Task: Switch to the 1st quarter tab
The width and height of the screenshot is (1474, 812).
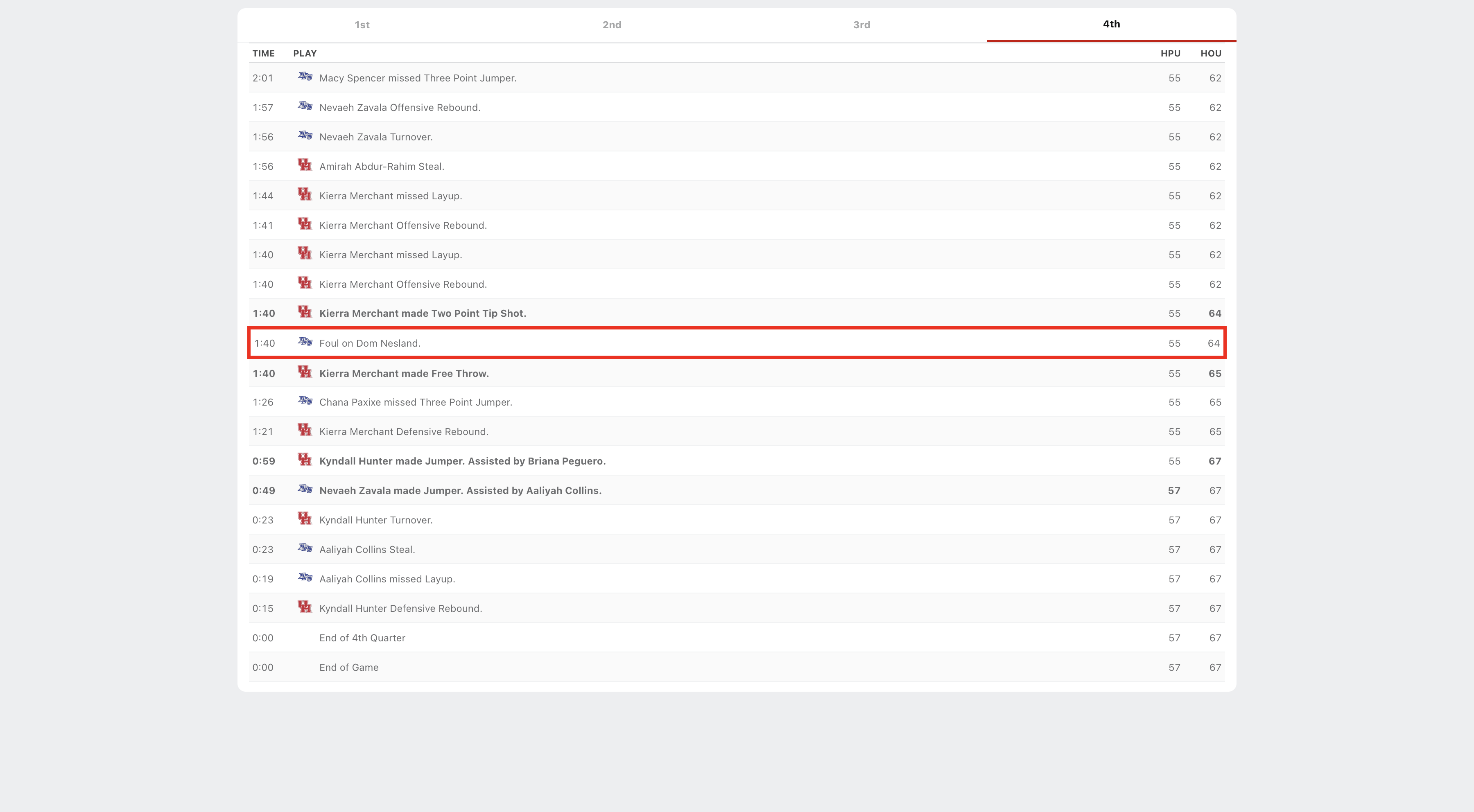Action: coord(362,25)
